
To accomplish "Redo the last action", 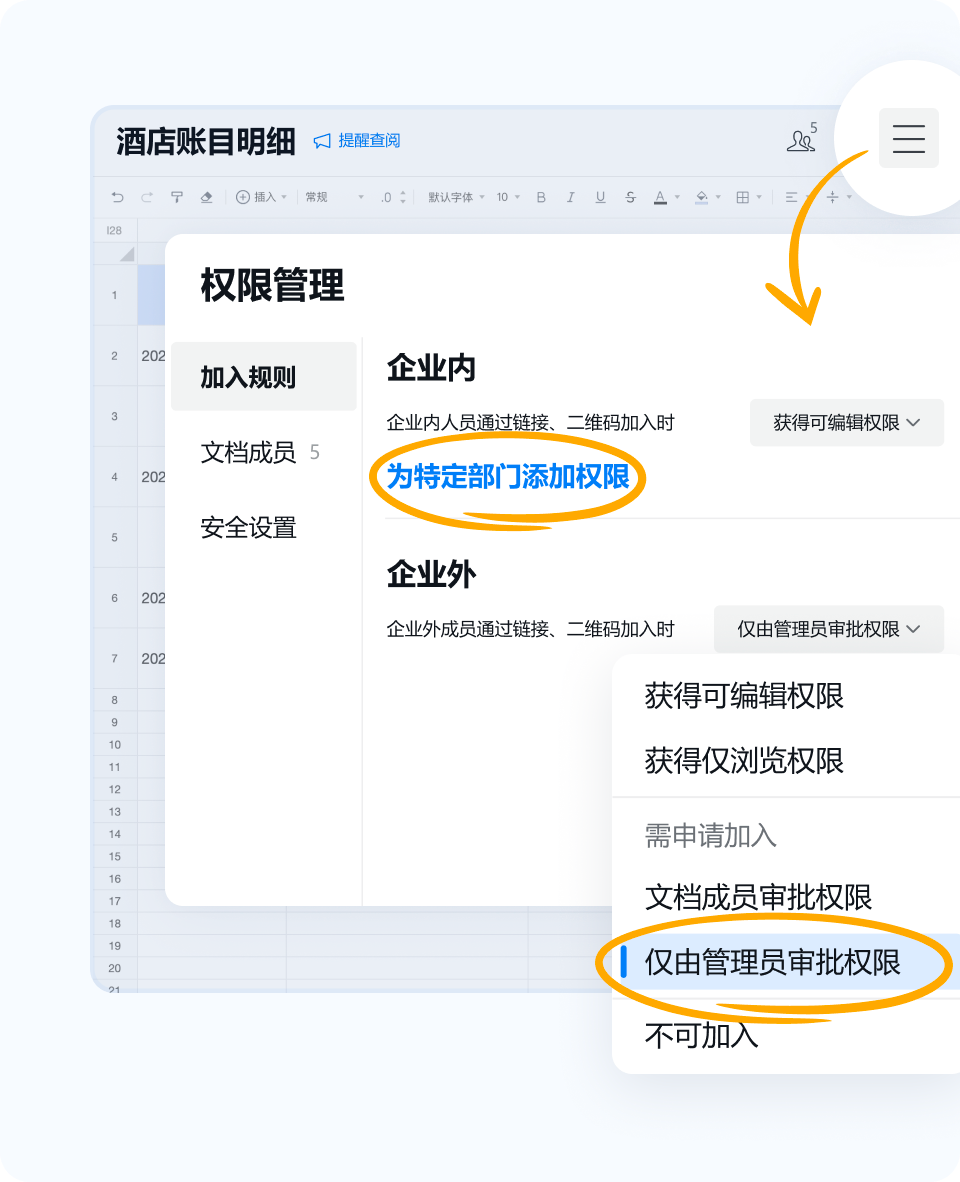I will (x=148, y=197).
